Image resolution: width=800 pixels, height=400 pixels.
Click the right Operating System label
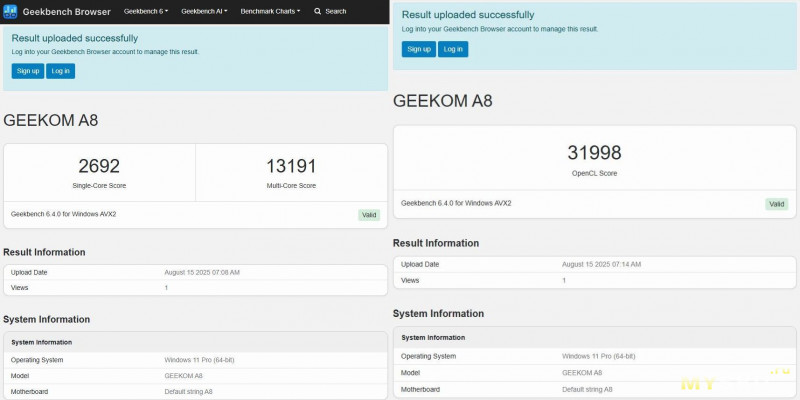point(429,356)
